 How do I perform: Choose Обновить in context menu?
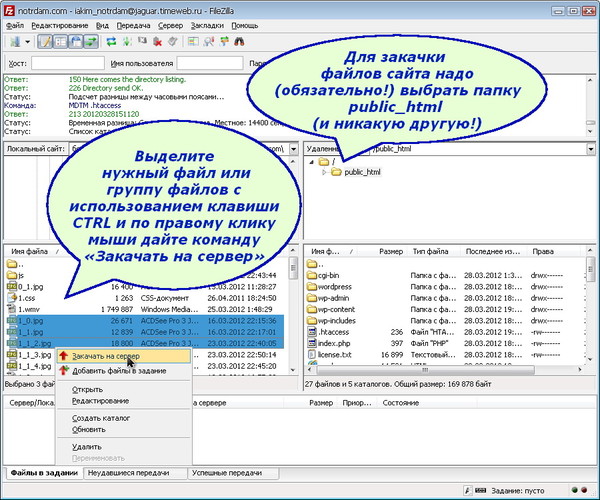(124, 430)
